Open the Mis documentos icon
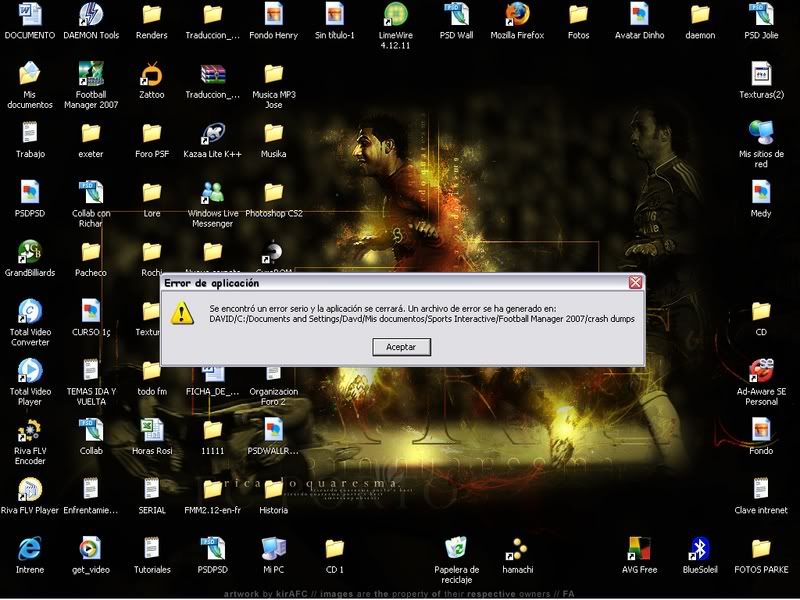 pos(30,74)
